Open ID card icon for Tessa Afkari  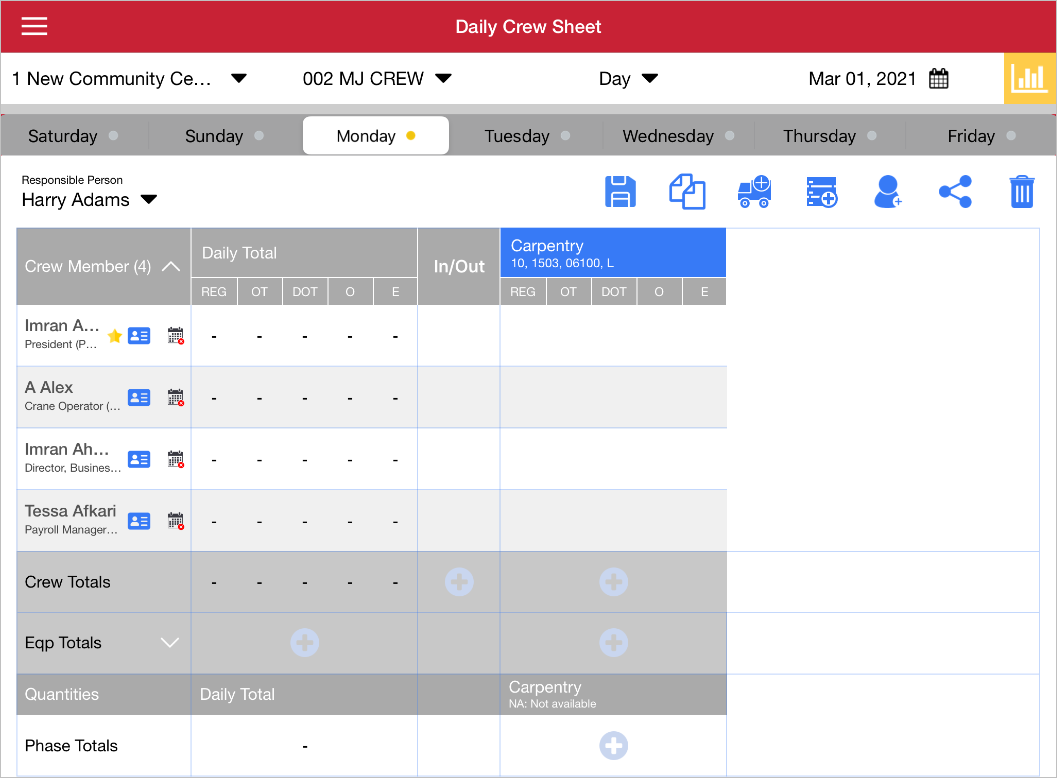click(x=139, y=521)
